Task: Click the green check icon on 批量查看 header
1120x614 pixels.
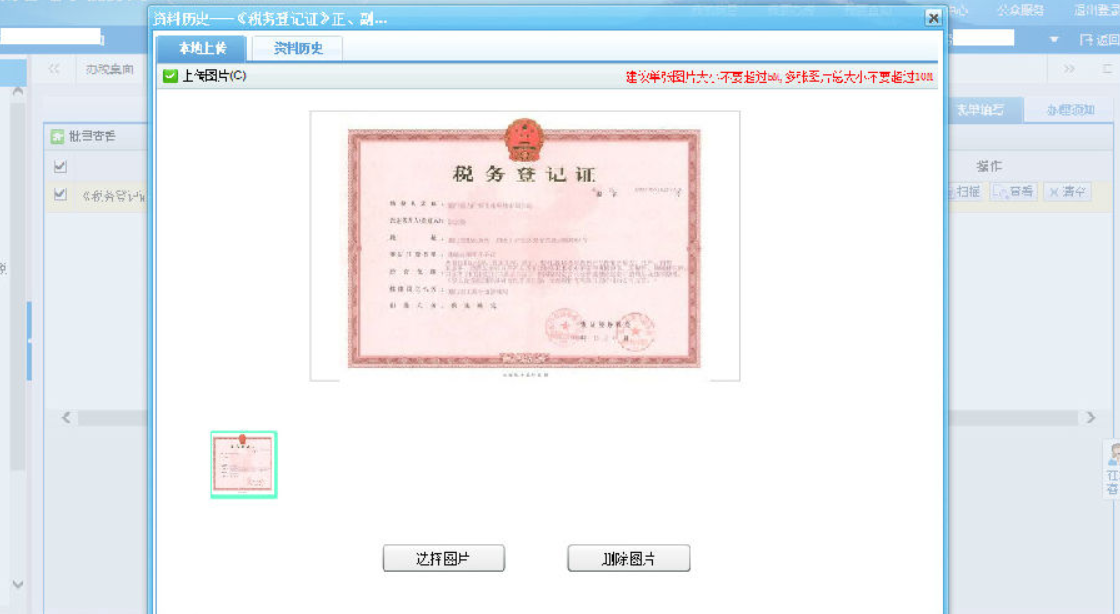Action: 57,136
